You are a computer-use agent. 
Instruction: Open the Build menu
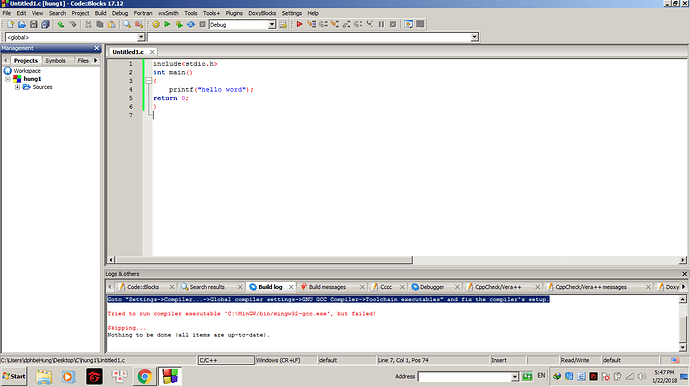click(100, 13)
